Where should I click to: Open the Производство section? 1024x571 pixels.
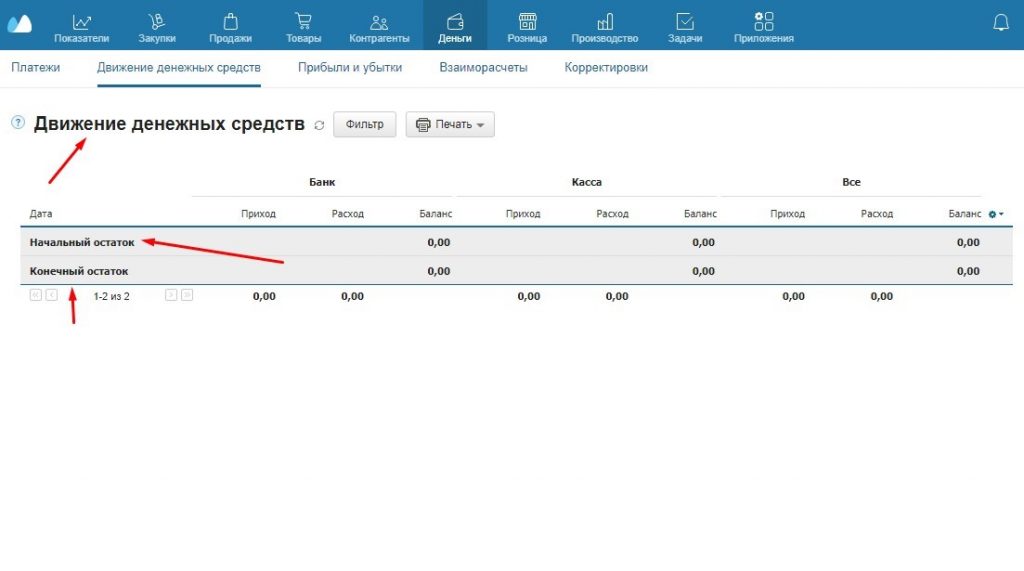point(605,29)
